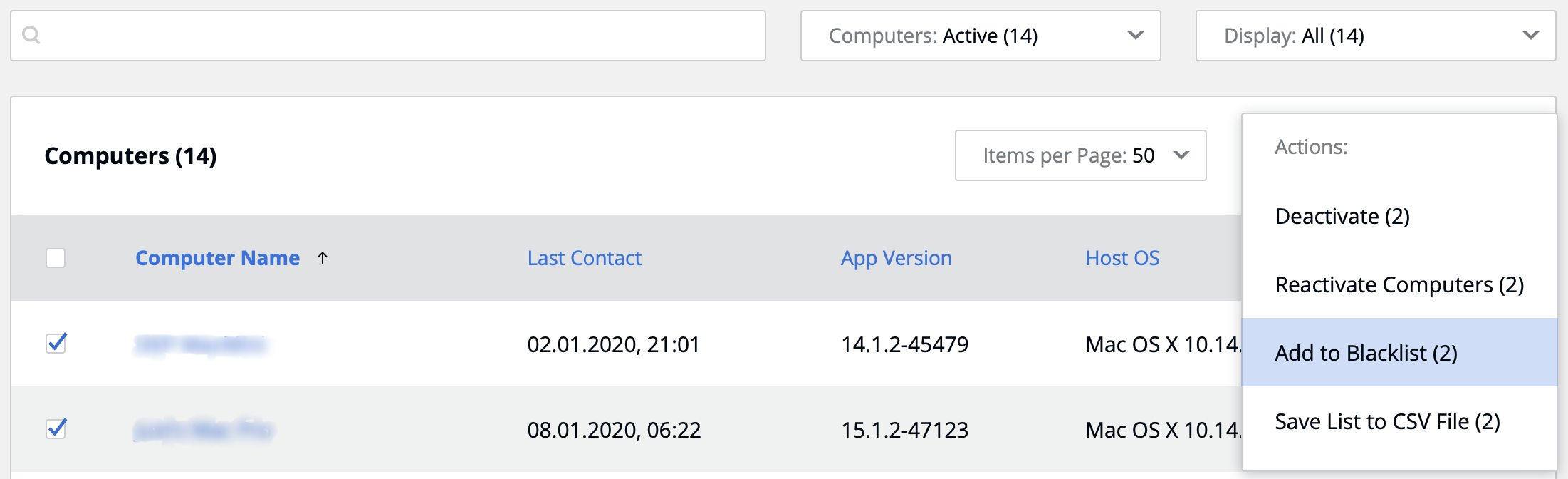Open the computer name in the first row
Image resolution: width=1568 pixels, height=479 pixels.
[200, 345]
